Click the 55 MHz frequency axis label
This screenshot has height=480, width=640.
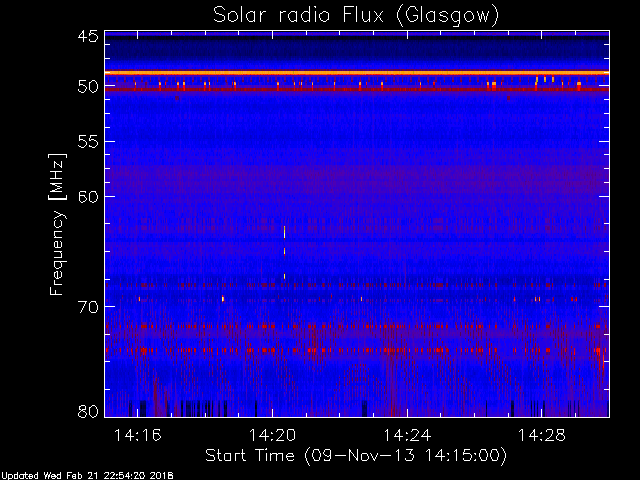coord(88,142)
